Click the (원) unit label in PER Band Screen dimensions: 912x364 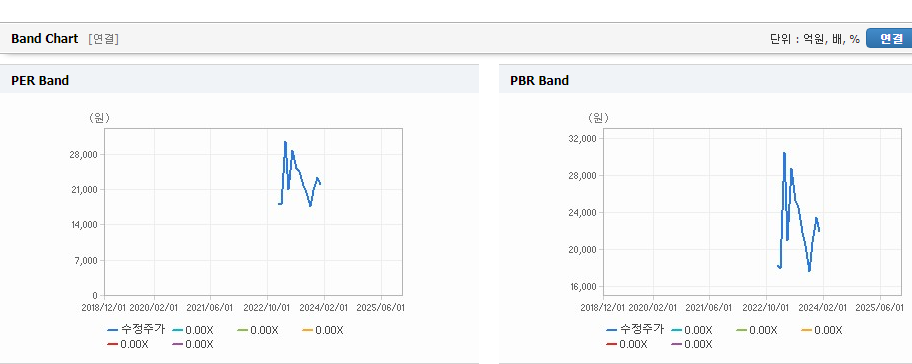click(99, 118)
